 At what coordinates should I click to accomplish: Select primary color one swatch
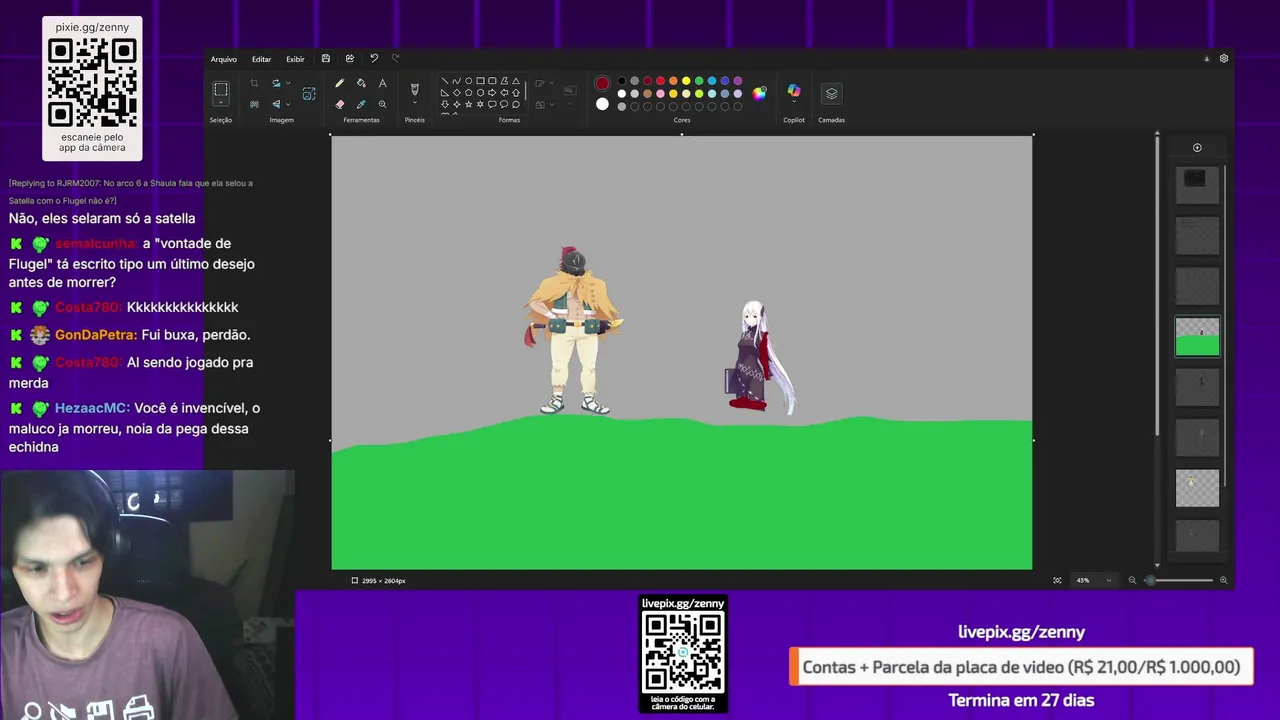click(602, 83)
